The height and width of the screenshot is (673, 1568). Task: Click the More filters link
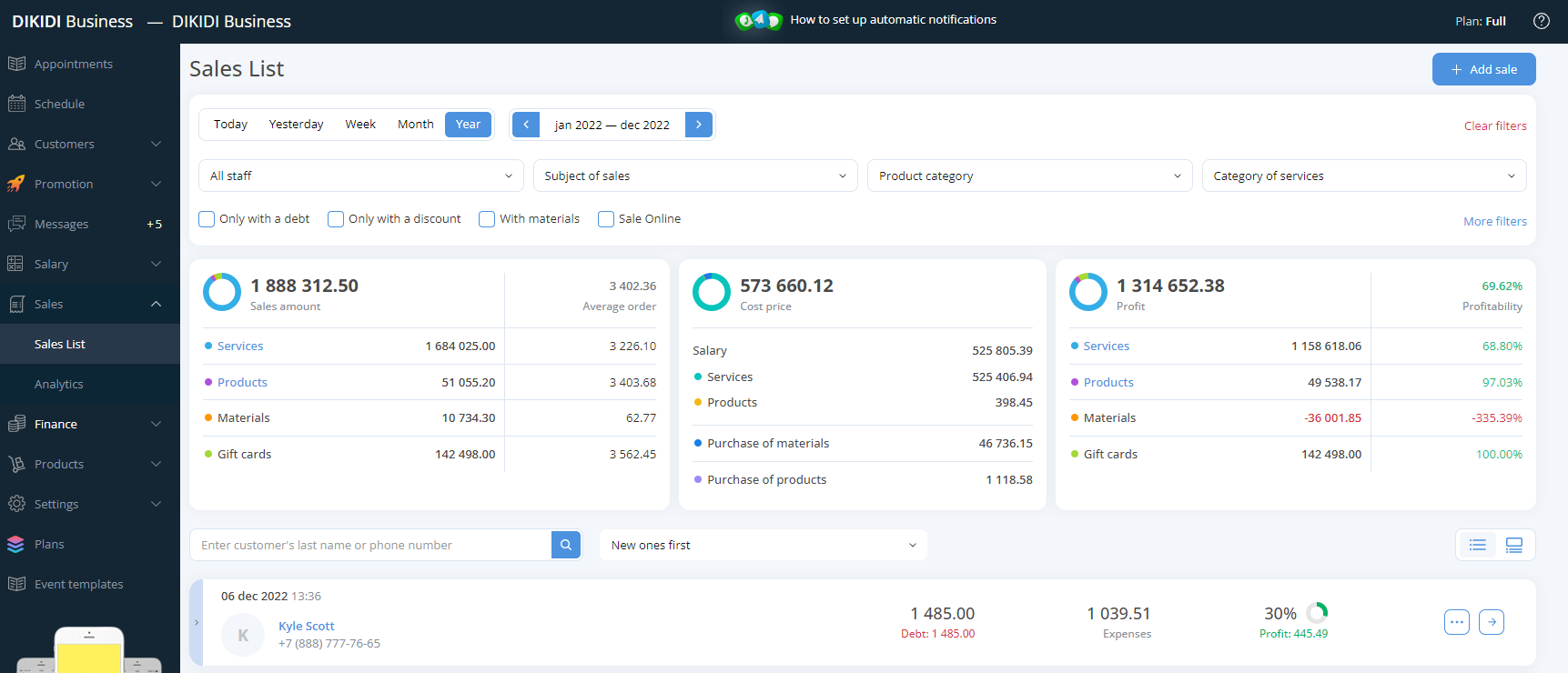pyautogui.click(x=1495, y=221)
